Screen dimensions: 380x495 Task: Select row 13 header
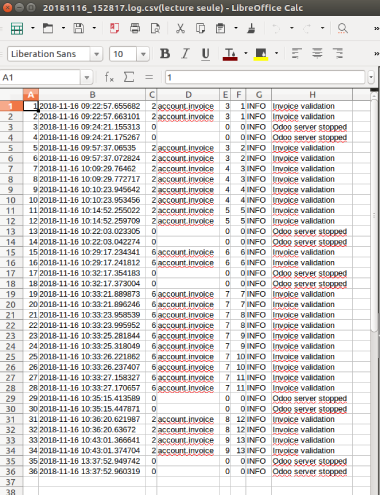11,231
